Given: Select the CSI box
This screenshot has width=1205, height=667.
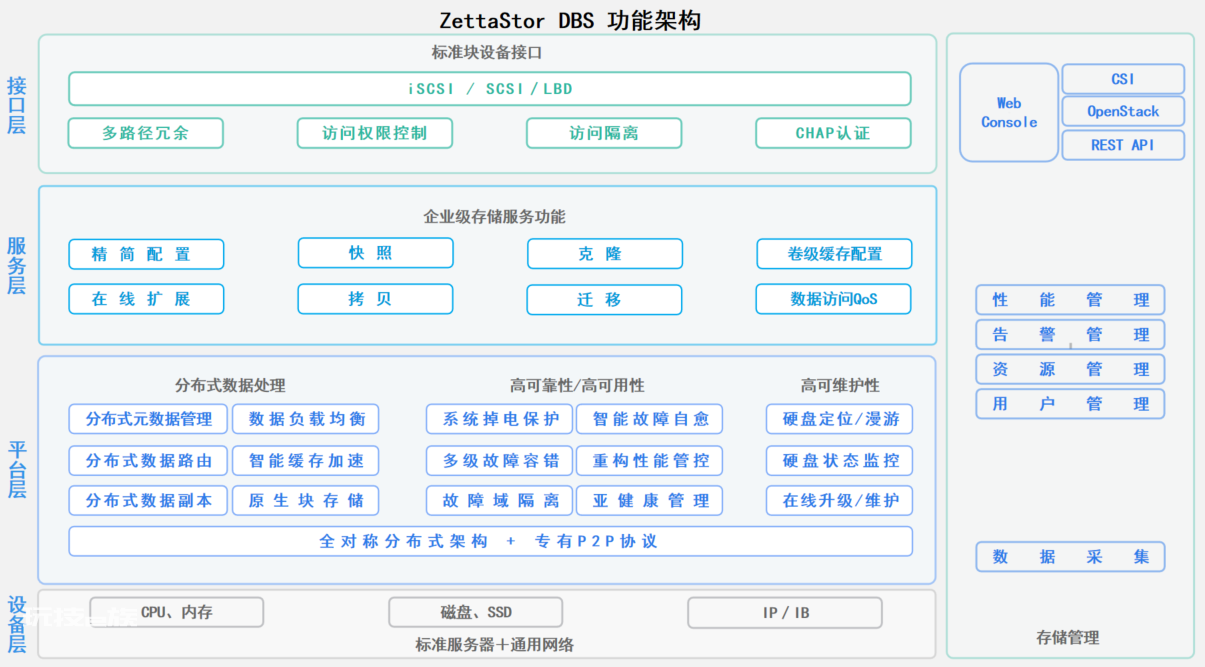Looking at the screenshot, I should [x=1123, y=79].
